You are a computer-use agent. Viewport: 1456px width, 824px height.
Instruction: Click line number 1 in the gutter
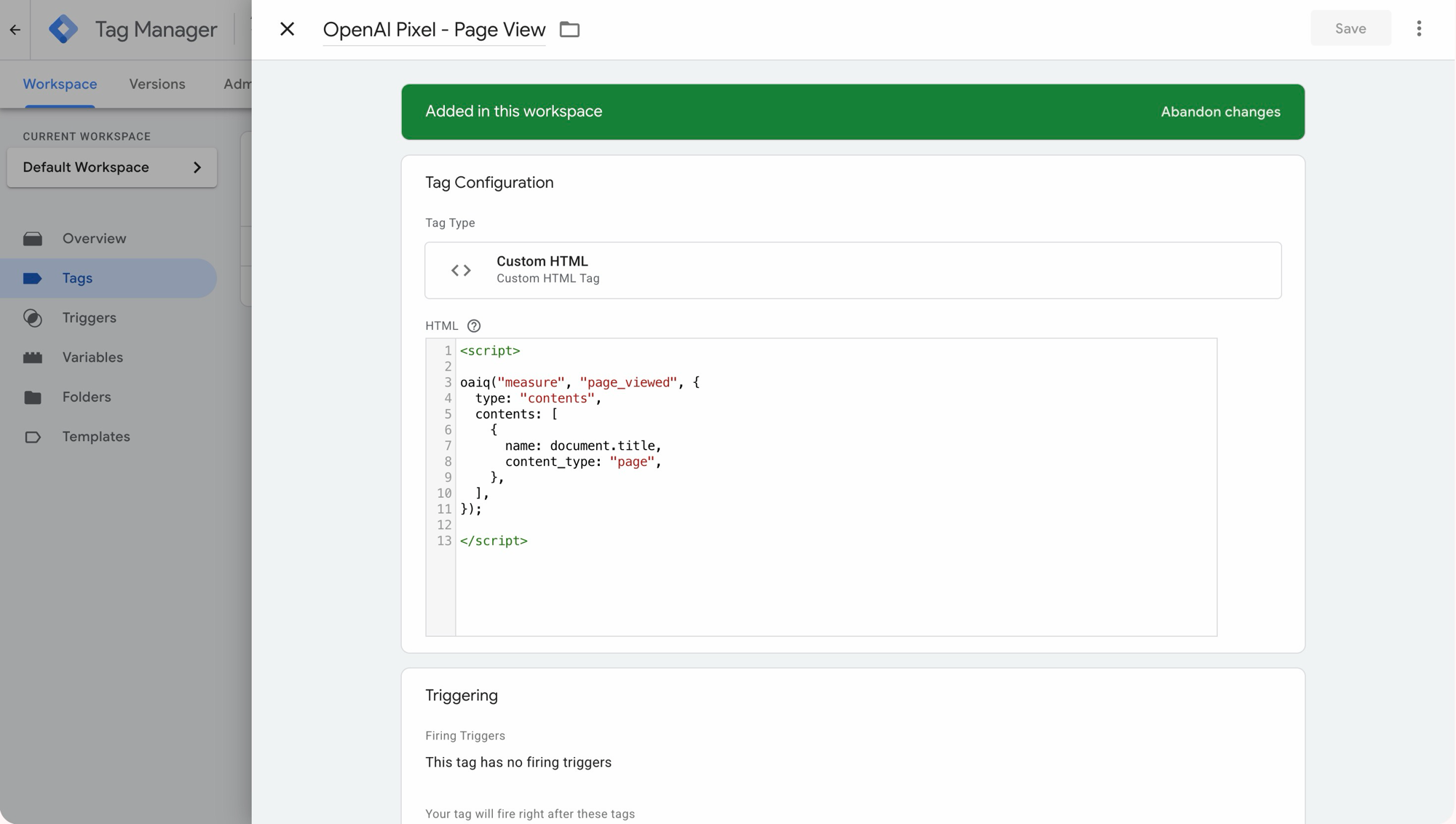[x=448, y=351]
